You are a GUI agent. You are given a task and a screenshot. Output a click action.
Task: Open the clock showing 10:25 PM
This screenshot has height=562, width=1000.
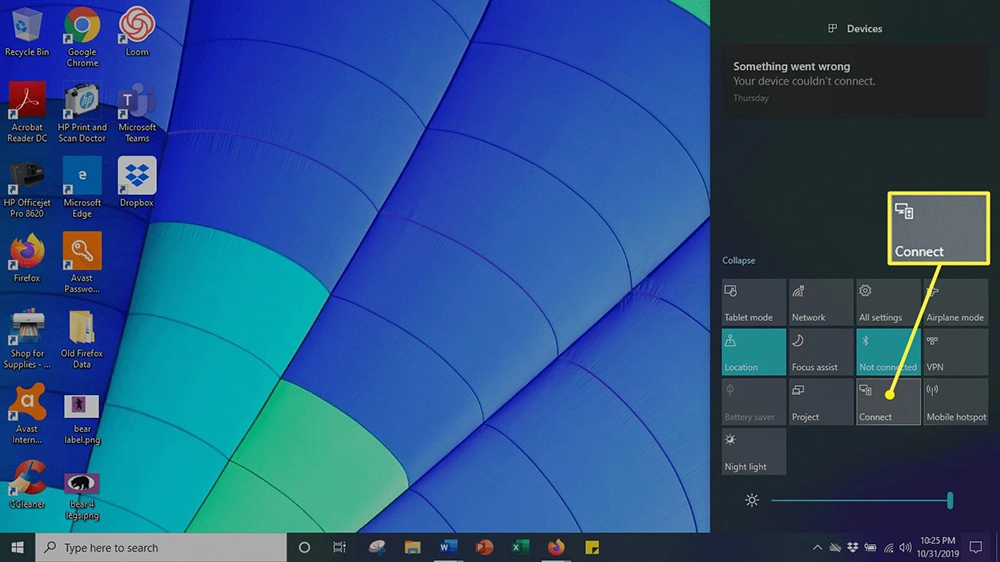tap(938, 547)
